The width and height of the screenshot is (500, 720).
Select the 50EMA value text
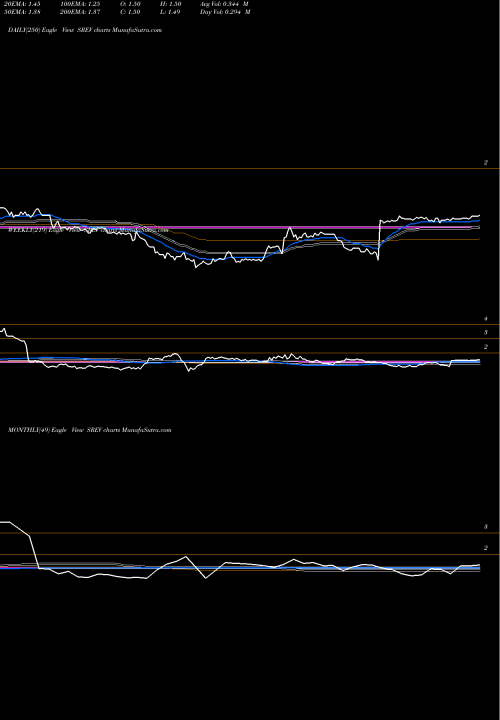tap(21, 12)
